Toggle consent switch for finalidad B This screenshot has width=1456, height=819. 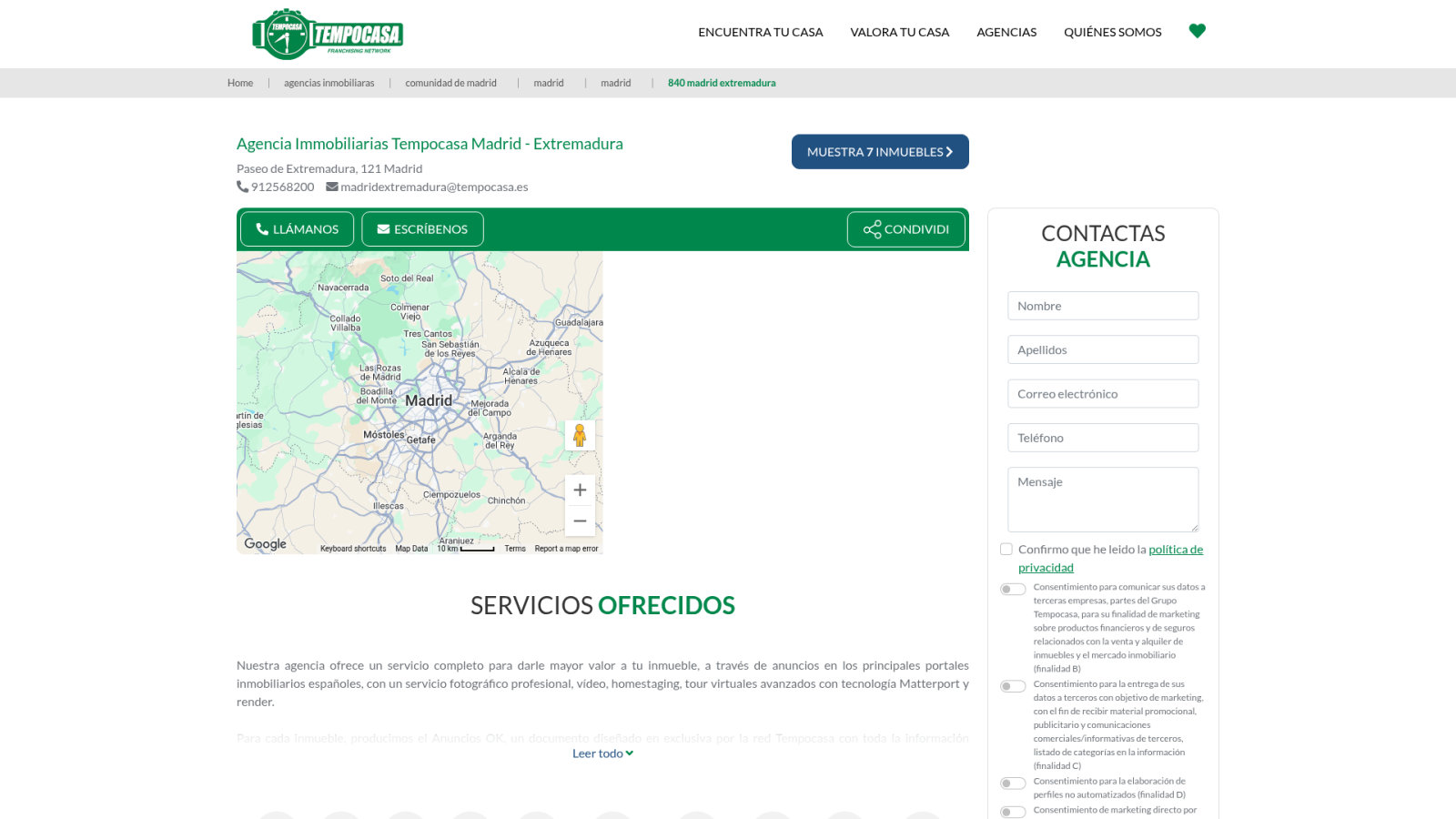(x=1013, y=589)
